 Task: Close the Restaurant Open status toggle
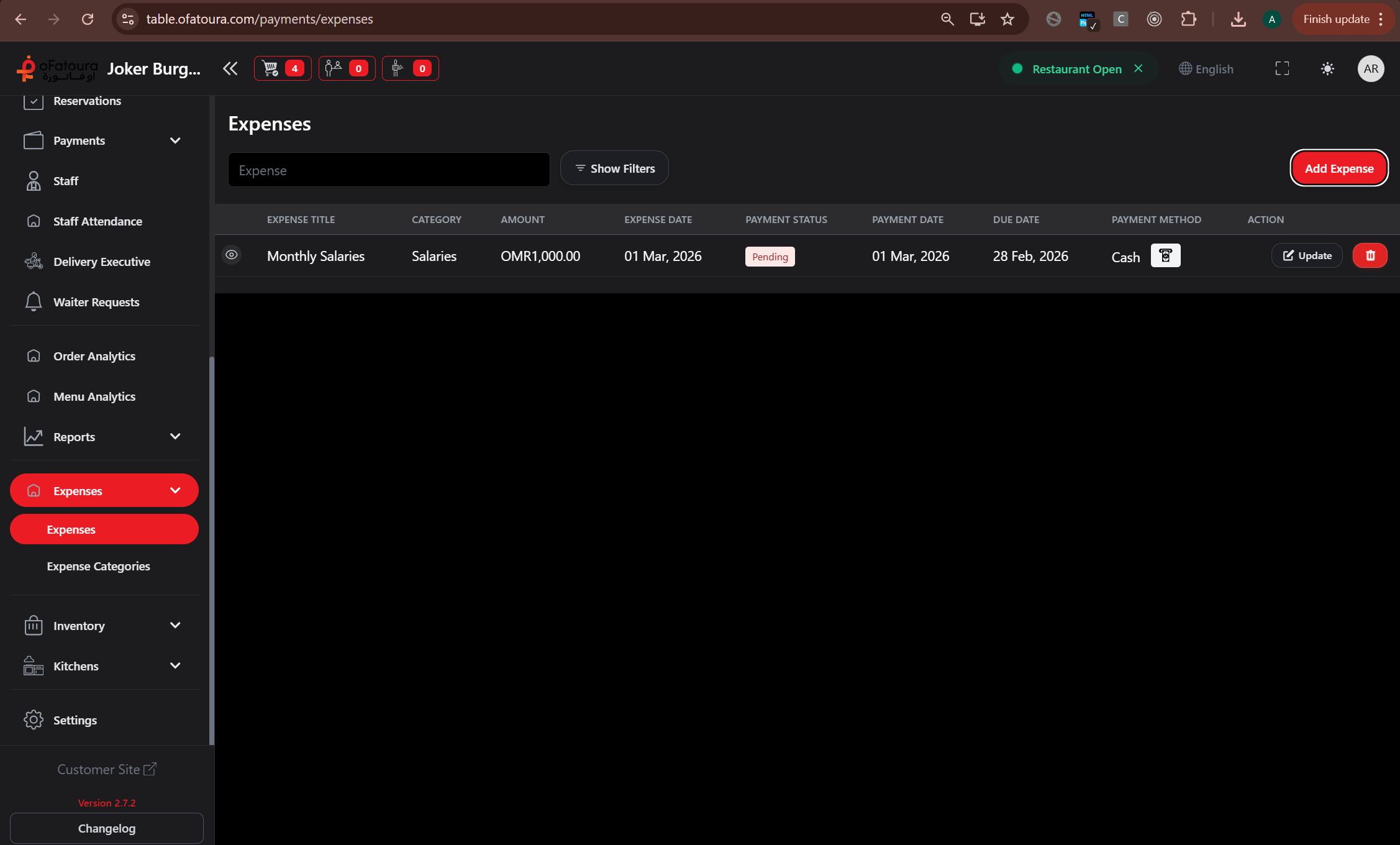click(1138, 68)
